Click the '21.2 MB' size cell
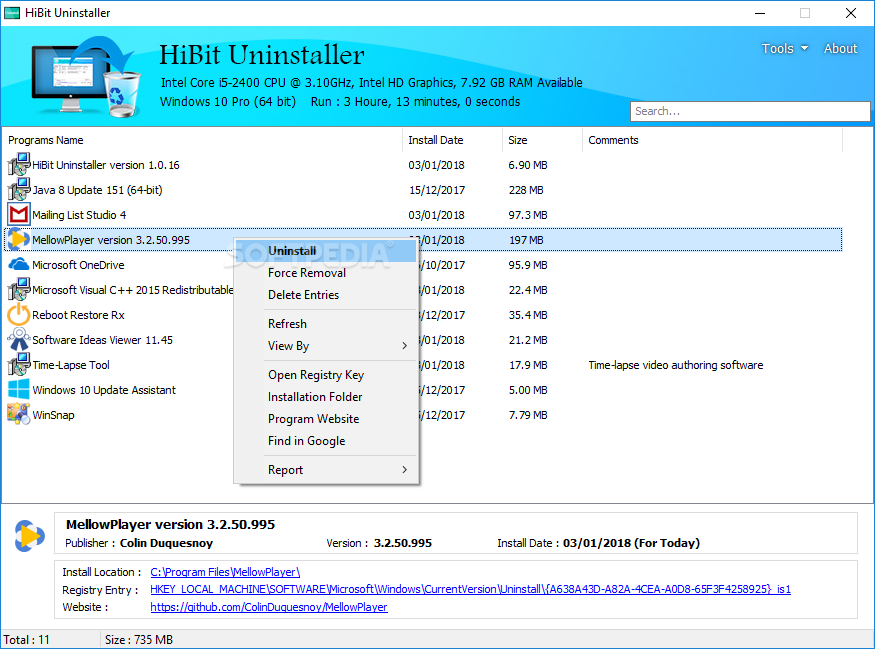 tap(528, 340)
